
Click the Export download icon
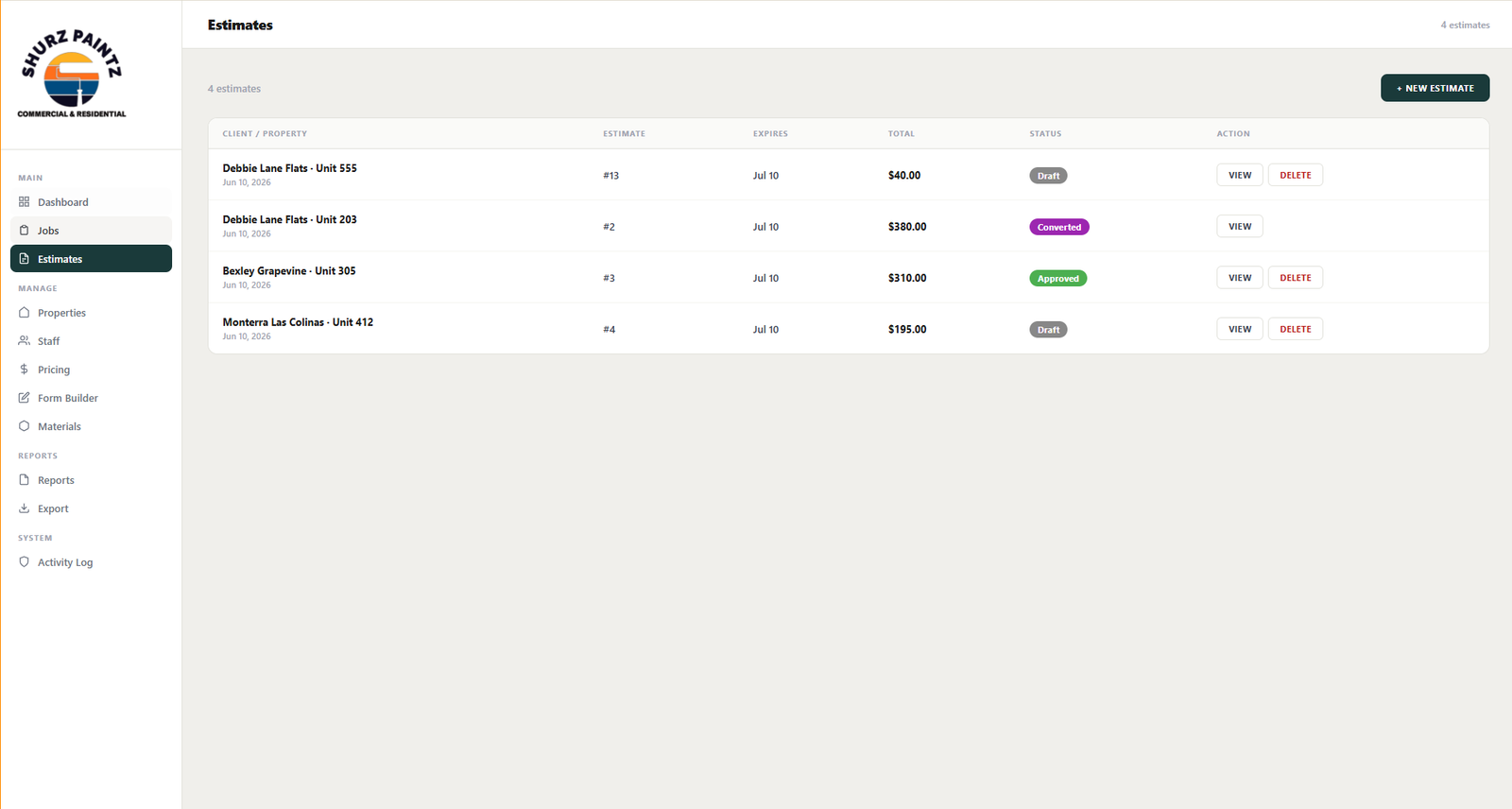pyautogui.click(x=25, y=508)
